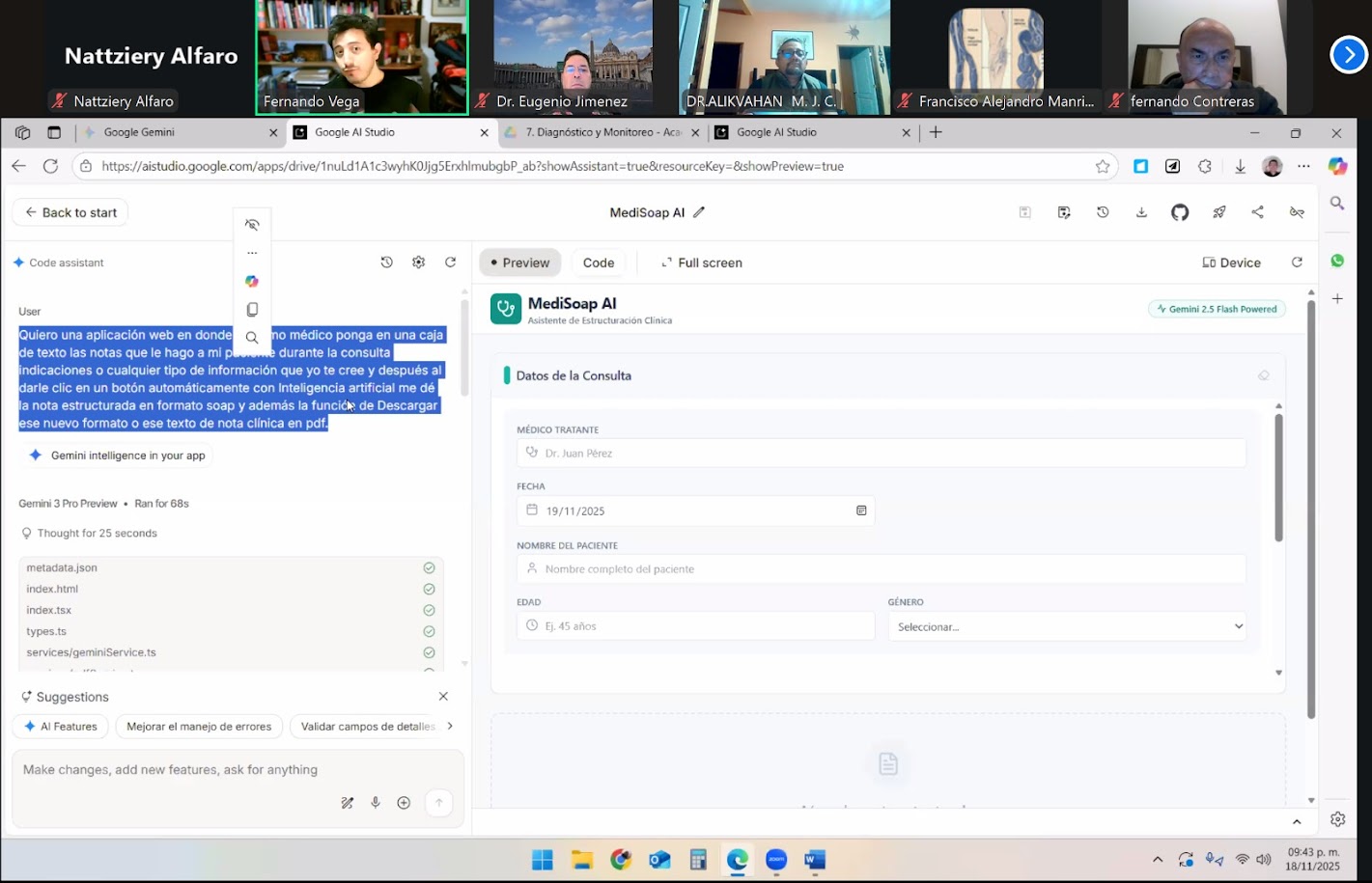Screen dimensions: 1372x883
Task: Refresh the preview pane
Action: point(1297,262)
